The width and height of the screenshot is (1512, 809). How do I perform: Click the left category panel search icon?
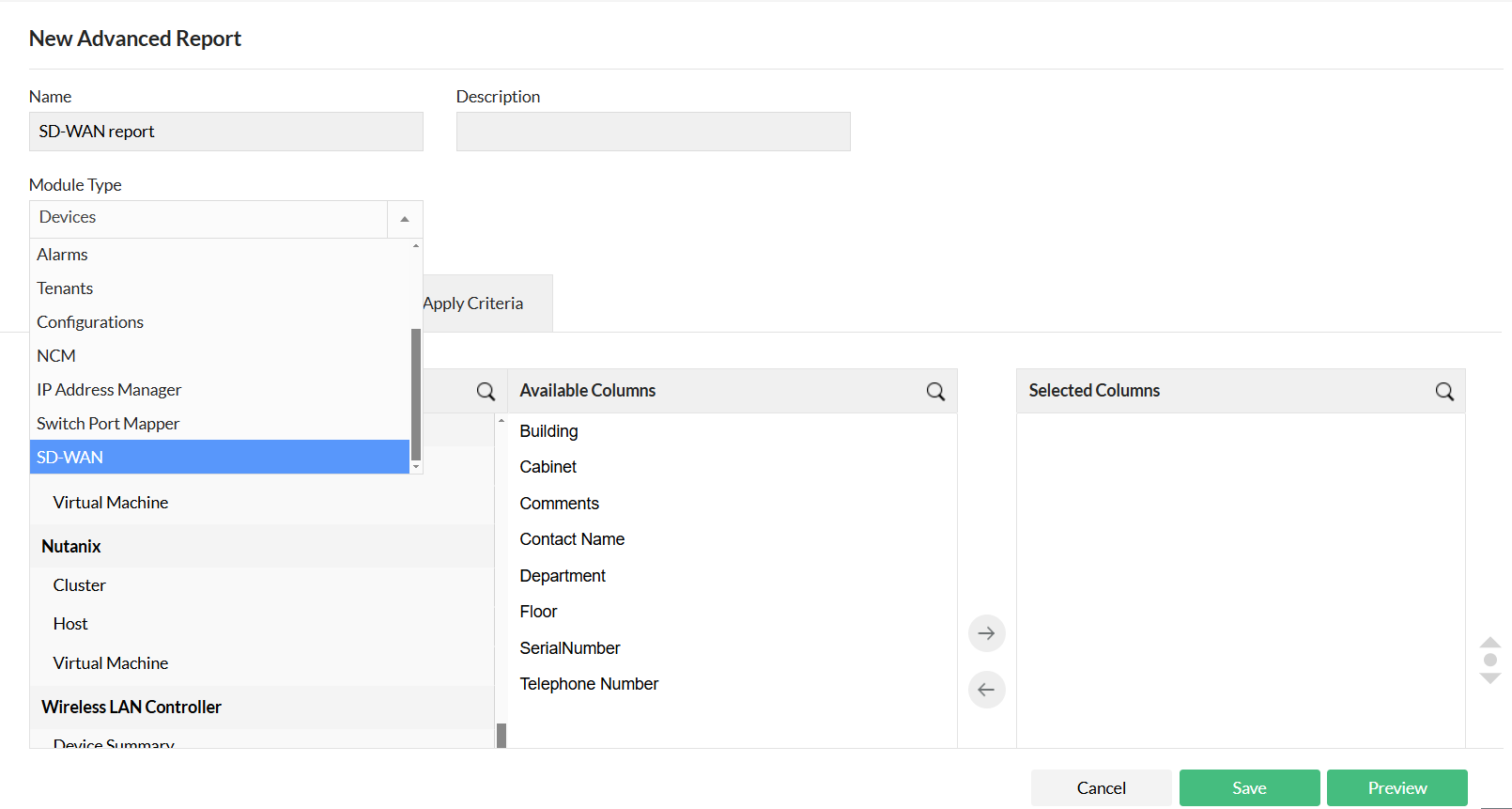(486, 392)
